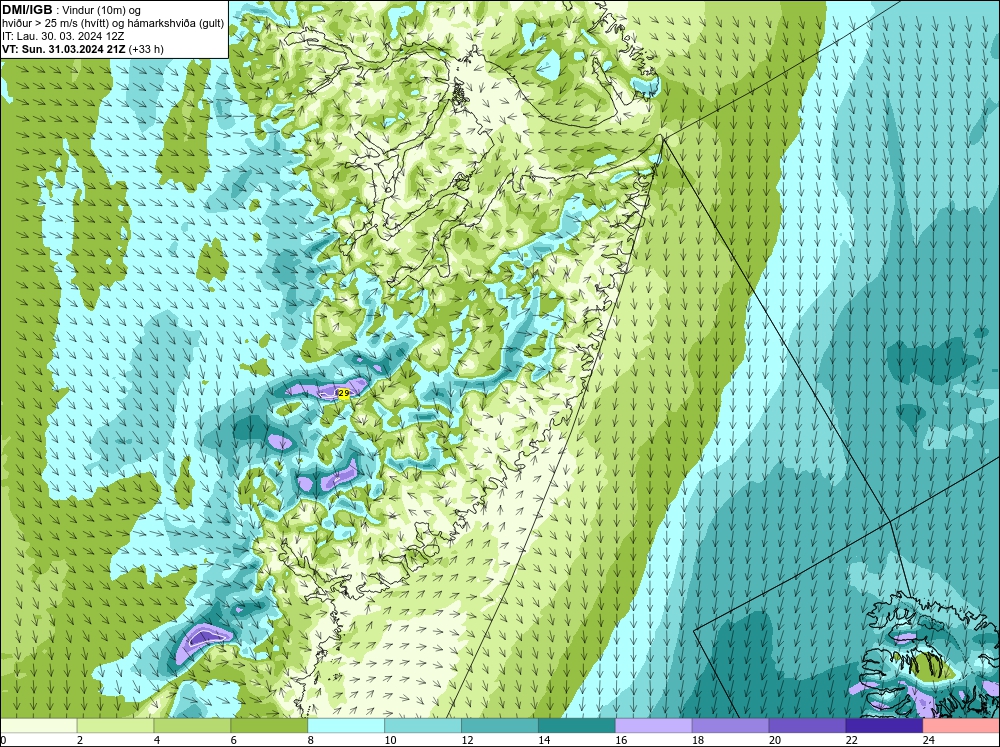Click the '2' scale label
The width and height of the screenshot is (1000, 747).
(x=80, y=740)
